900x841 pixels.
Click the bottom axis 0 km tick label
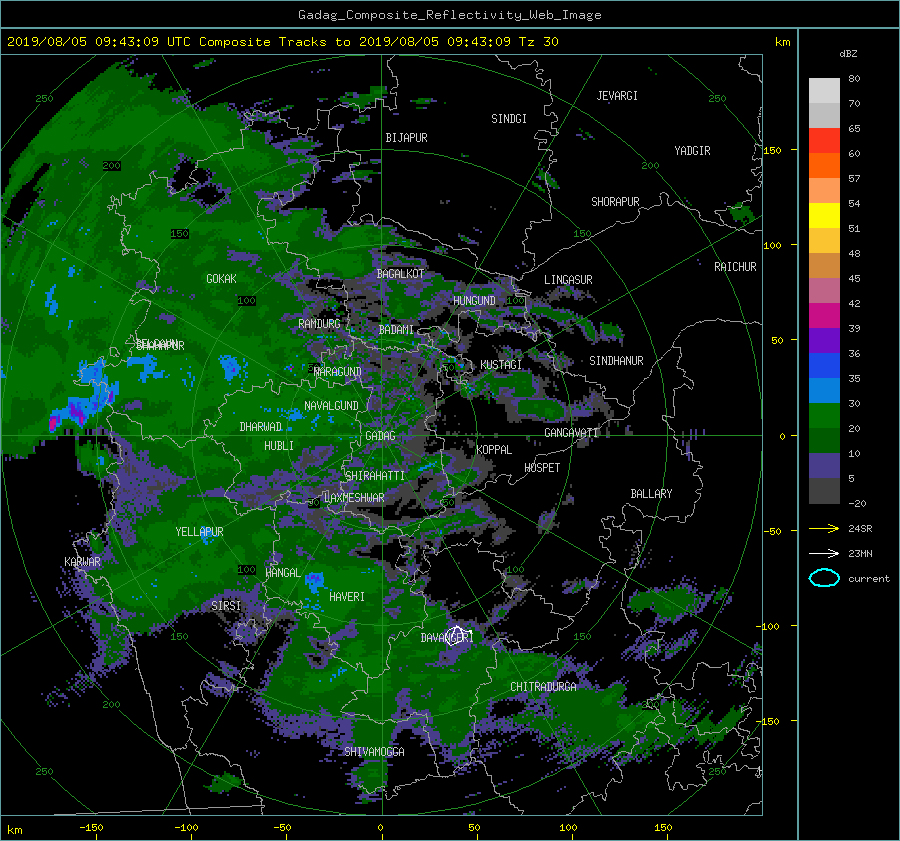380,828
